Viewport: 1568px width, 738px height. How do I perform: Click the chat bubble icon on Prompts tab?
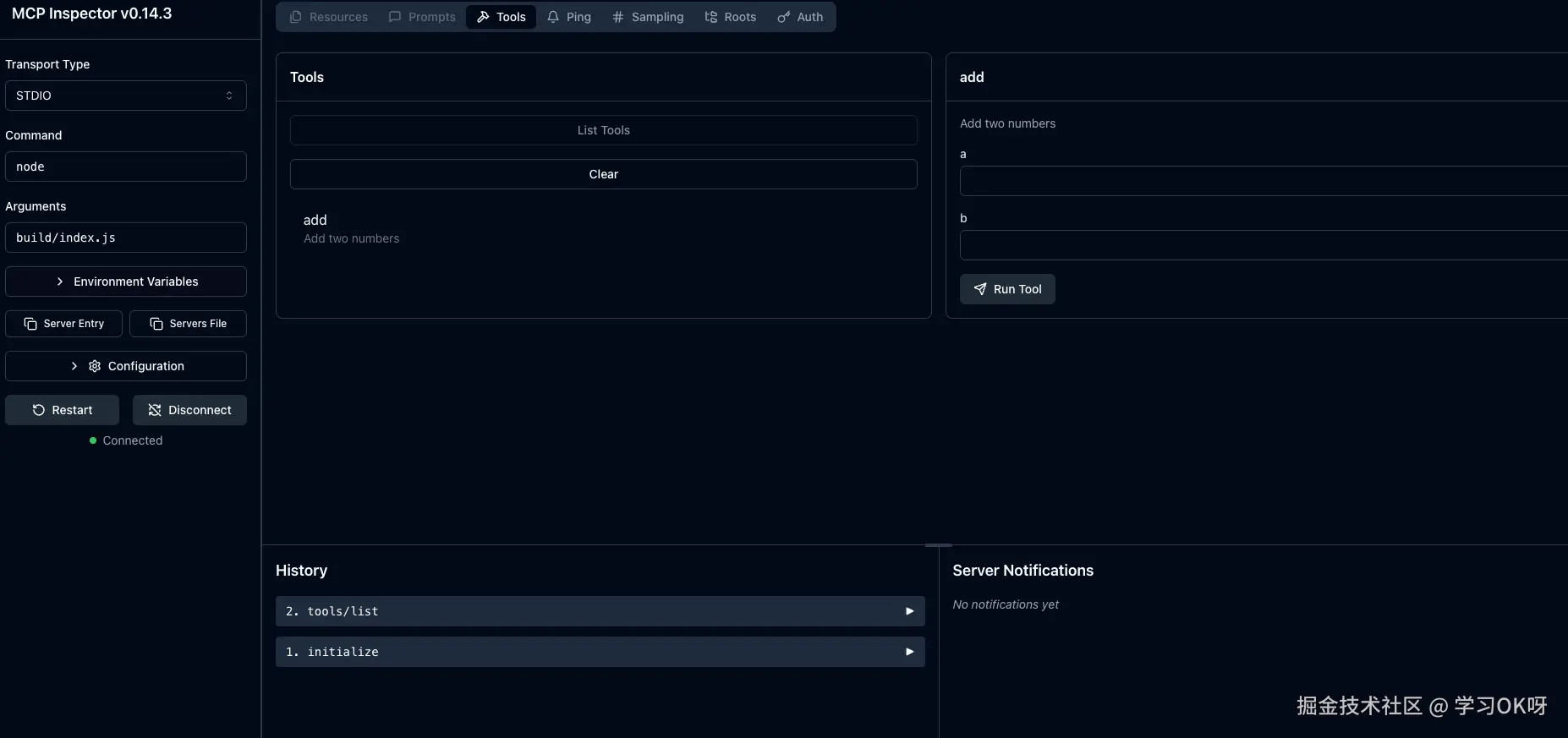[x=395, y=17]
